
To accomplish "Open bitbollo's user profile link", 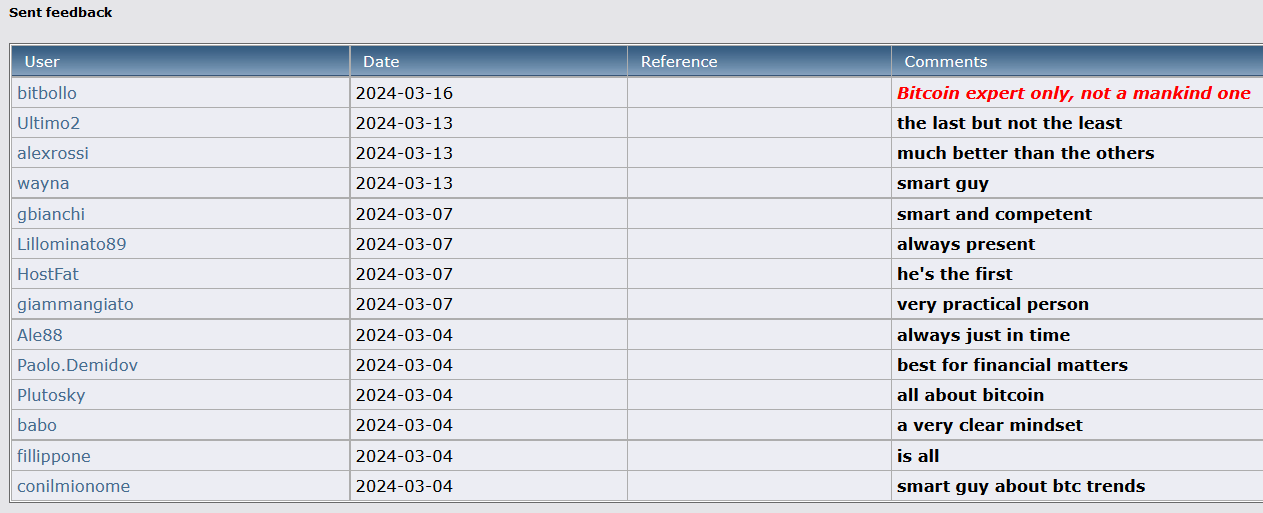I will click(x=47, y=93).
